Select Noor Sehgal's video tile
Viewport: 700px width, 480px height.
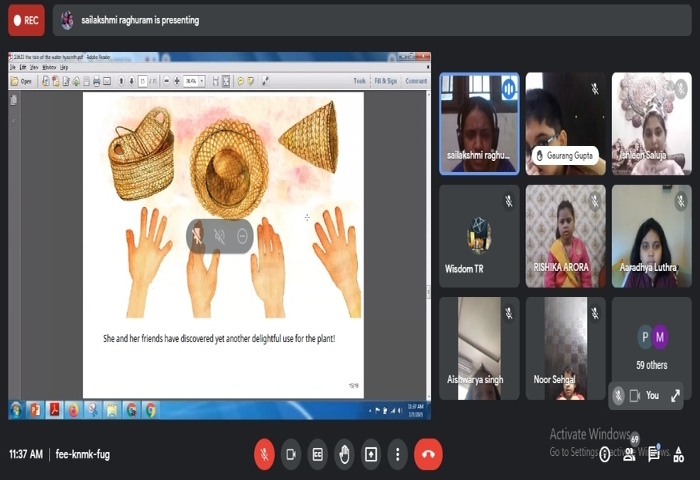coord(566,348)
